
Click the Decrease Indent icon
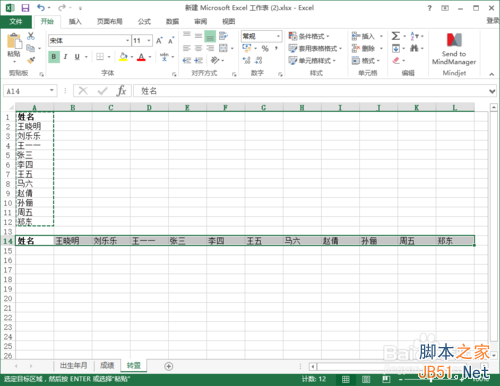pyautogui.click(x=187, y=60)
